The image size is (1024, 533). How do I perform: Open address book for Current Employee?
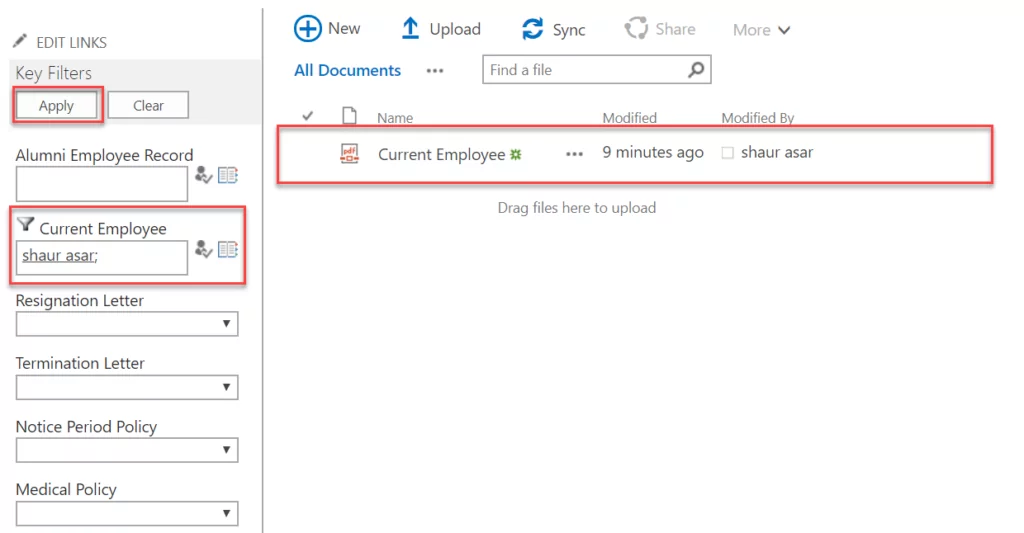(x=228, y=250)
